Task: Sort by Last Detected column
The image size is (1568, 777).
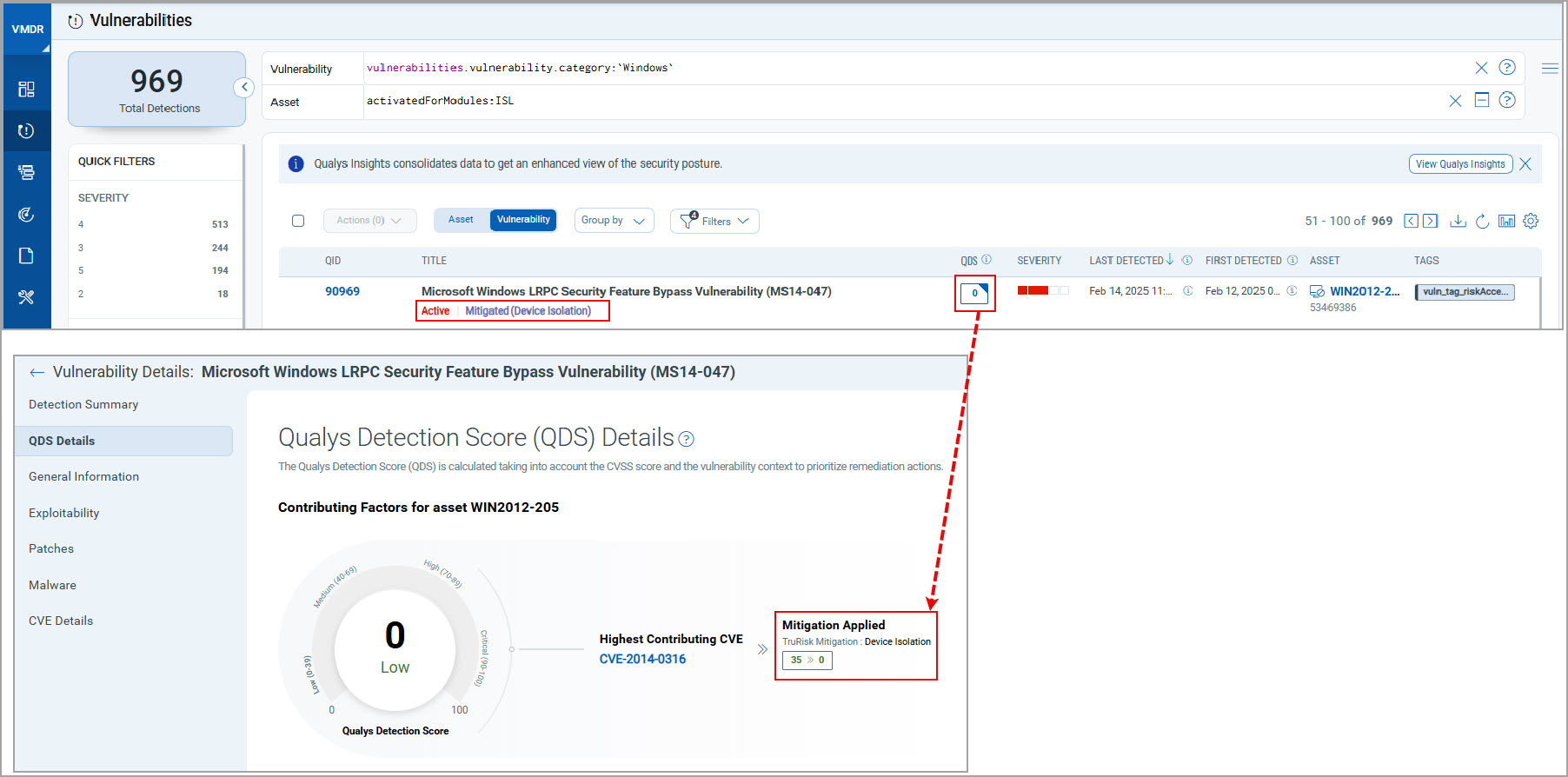Action: tap(1131, 260)
